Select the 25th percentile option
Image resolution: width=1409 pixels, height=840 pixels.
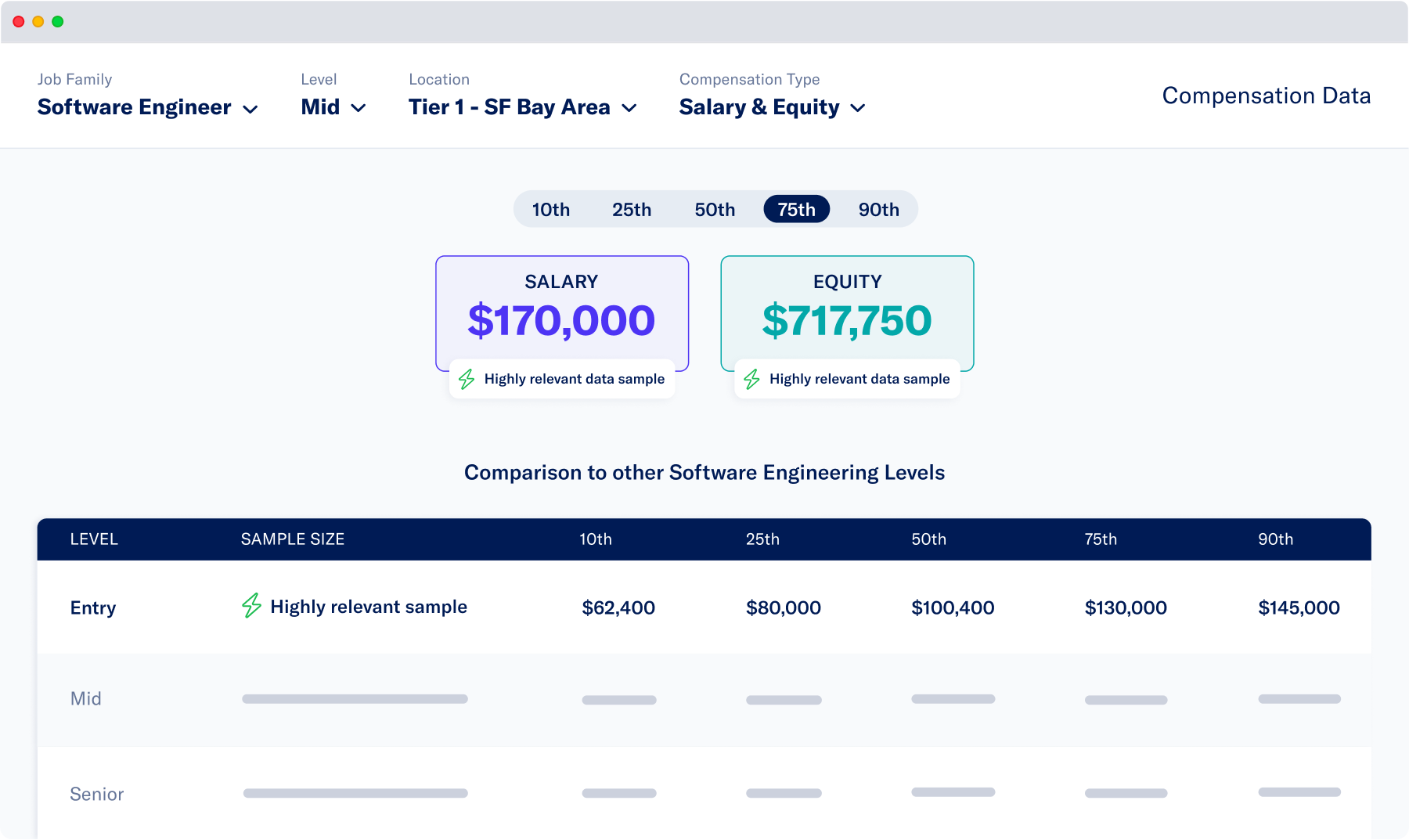click(x=632, y=210)
